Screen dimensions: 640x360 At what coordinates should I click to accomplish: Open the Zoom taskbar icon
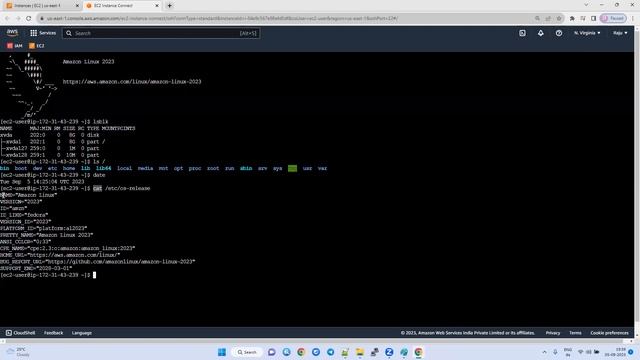389,352
